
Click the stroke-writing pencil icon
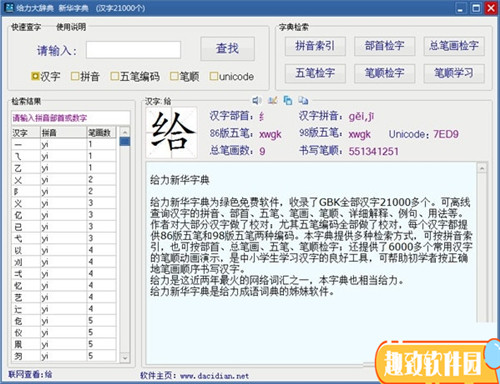[272, 100]
